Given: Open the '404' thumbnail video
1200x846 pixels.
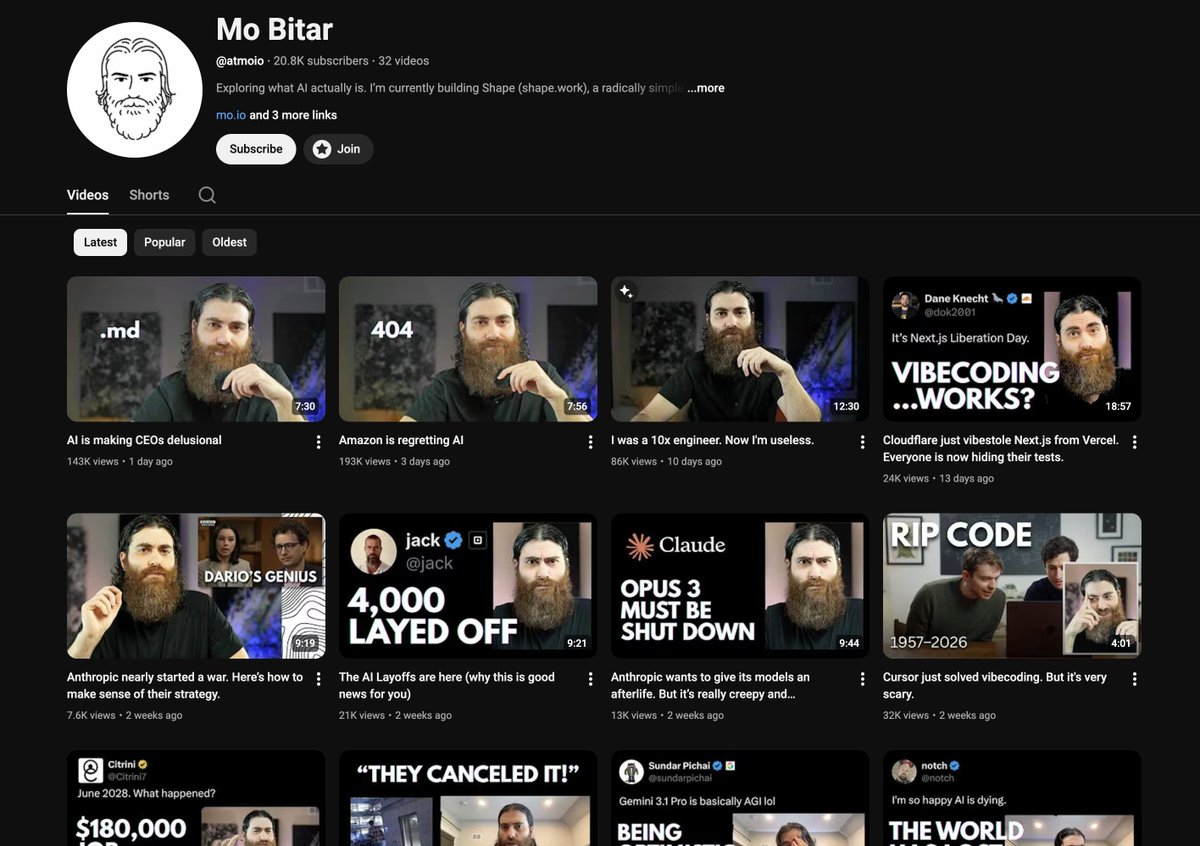Looking at the screenshot, I should [468, 349].
